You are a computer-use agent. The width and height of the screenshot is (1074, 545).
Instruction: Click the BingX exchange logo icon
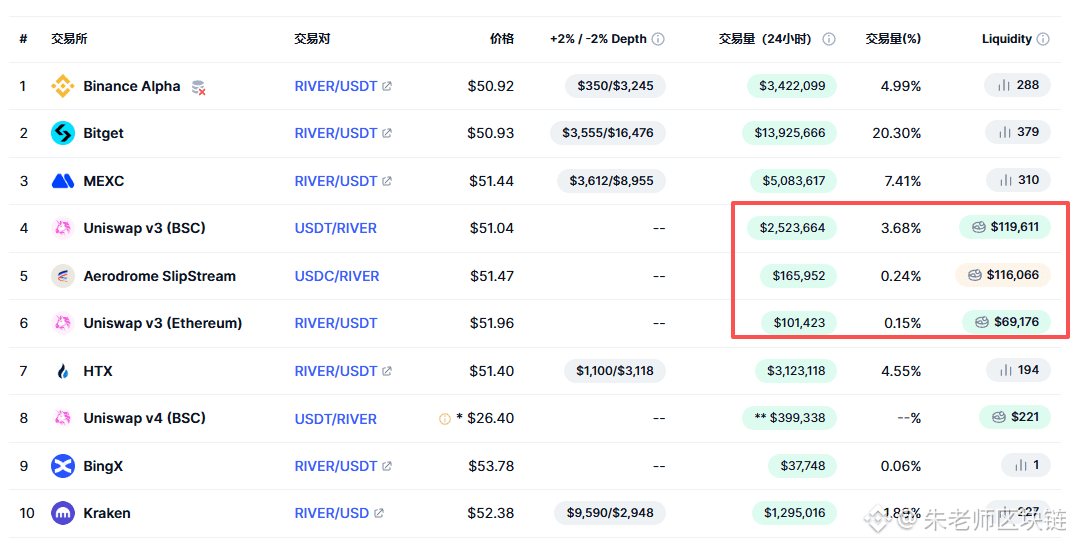pos(63,466)
